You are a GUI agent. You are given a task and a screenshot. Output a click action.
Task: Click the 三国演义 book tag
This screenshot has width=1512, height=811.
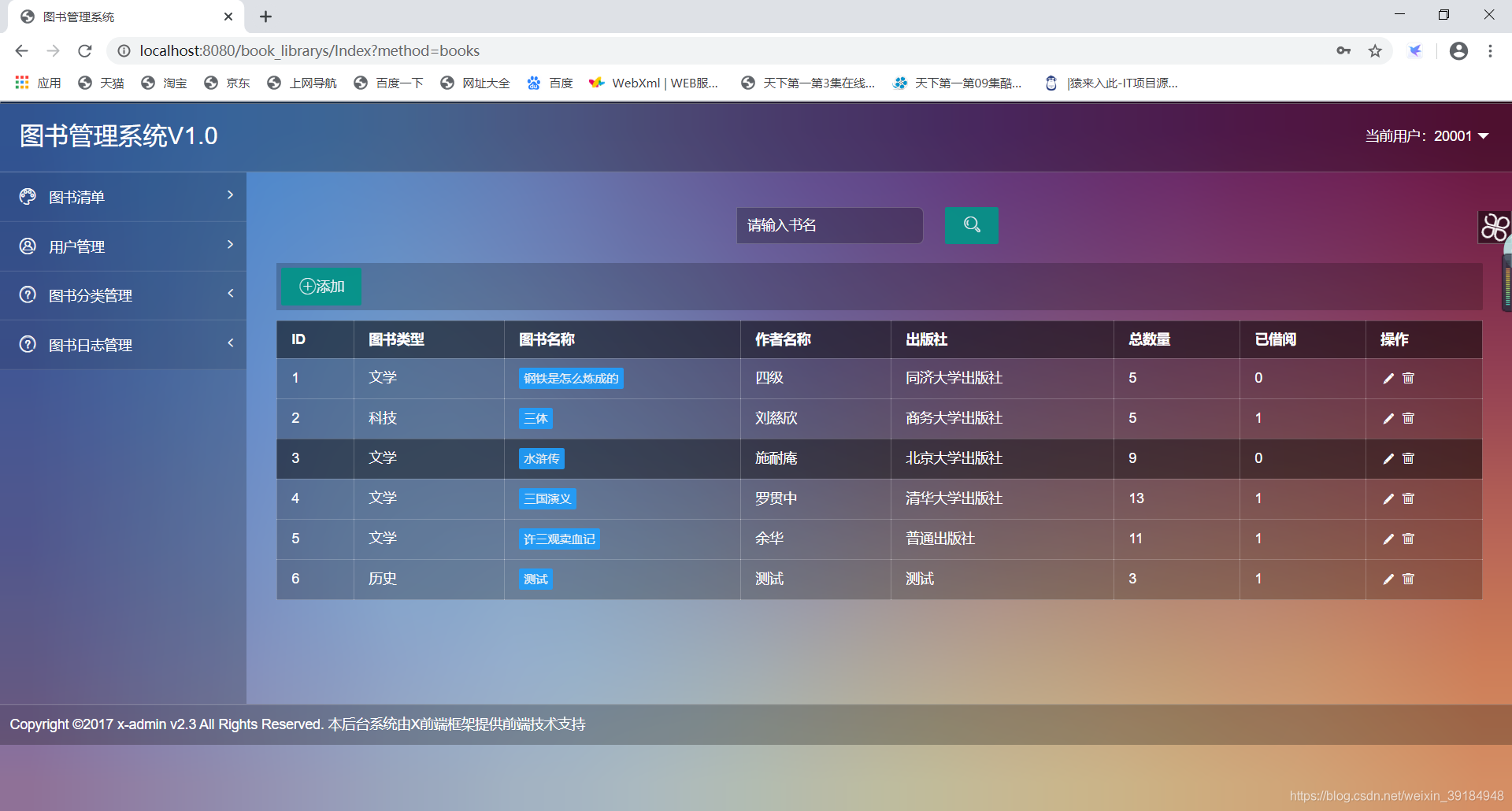tap(547, 499)
